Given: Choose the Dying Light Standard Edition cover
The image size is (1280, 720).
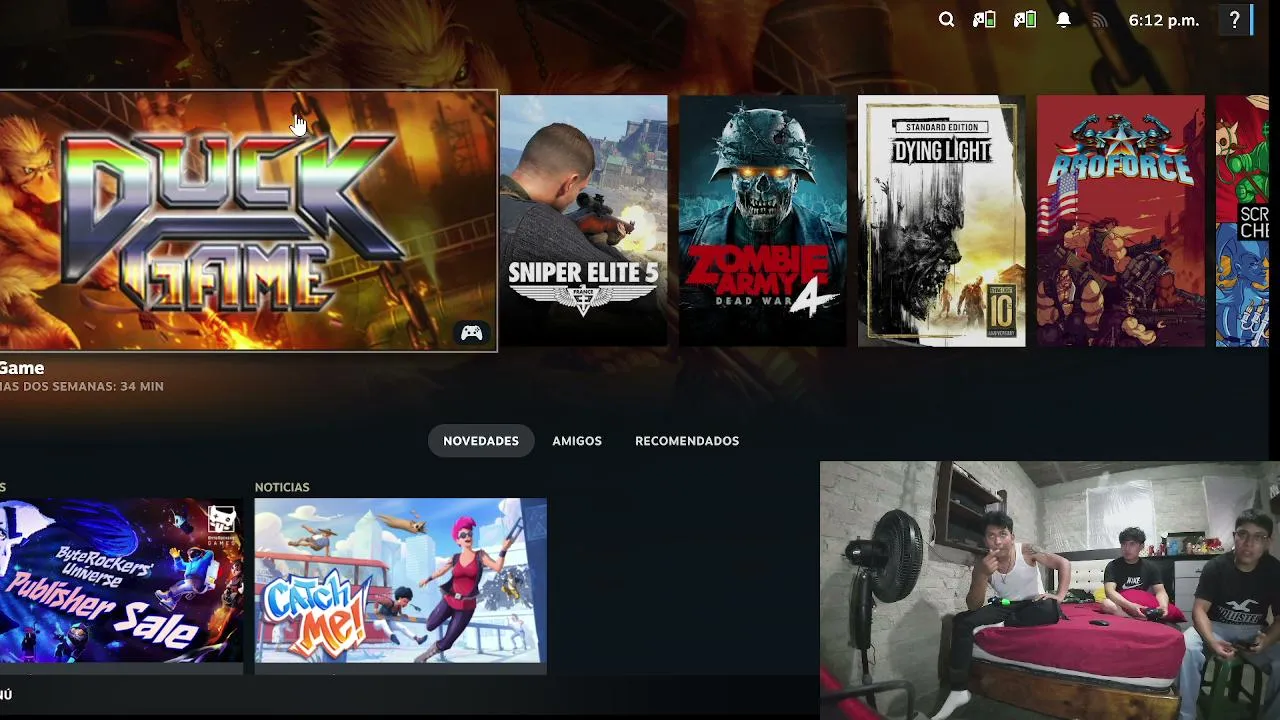Looking at the screenshot, I should (x=942, y=221).
